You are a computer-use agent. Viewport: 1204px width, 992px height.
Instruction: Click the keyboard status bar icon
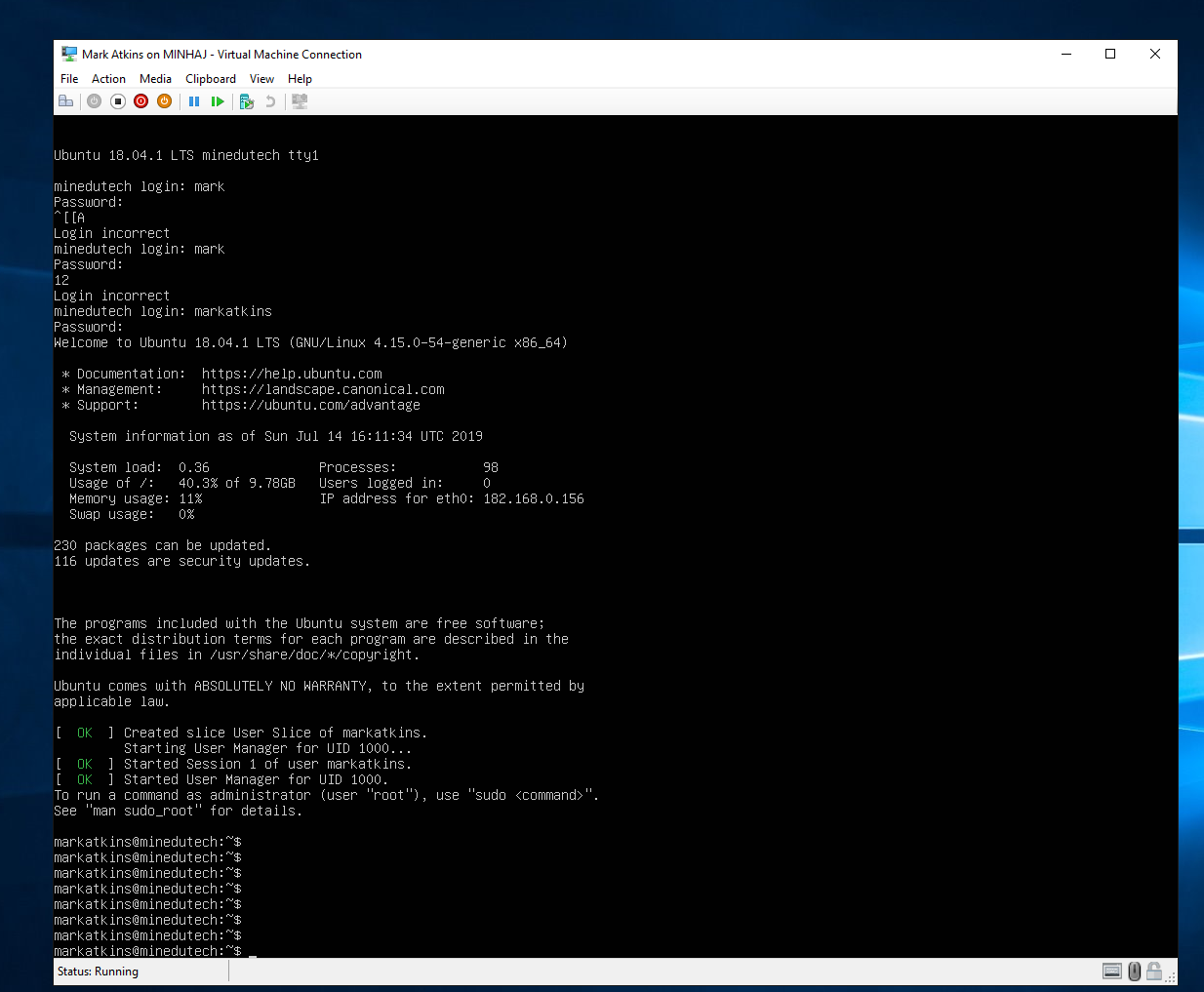pyautogui.click(x=1112, y=972)
